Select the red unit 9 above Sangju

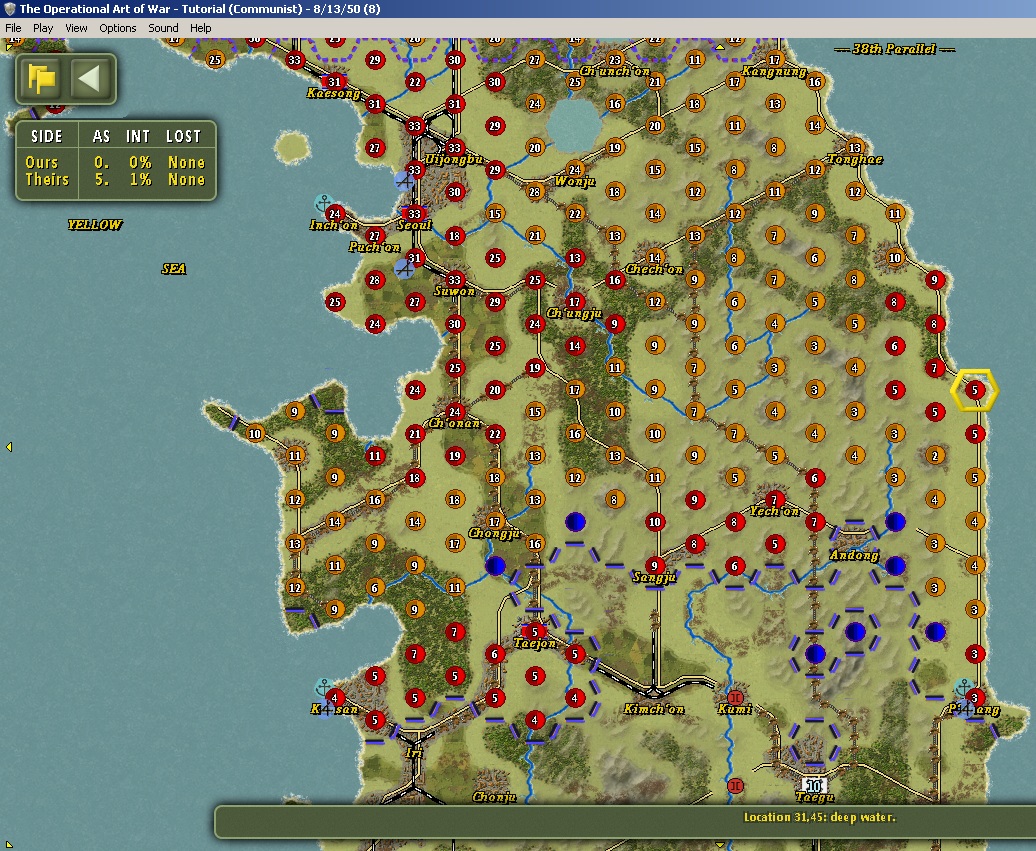(x=654, y=566)
